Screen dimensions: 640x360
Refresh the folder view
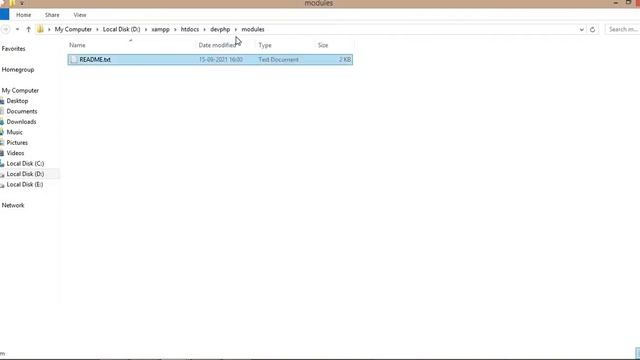(x=592, y=29)
